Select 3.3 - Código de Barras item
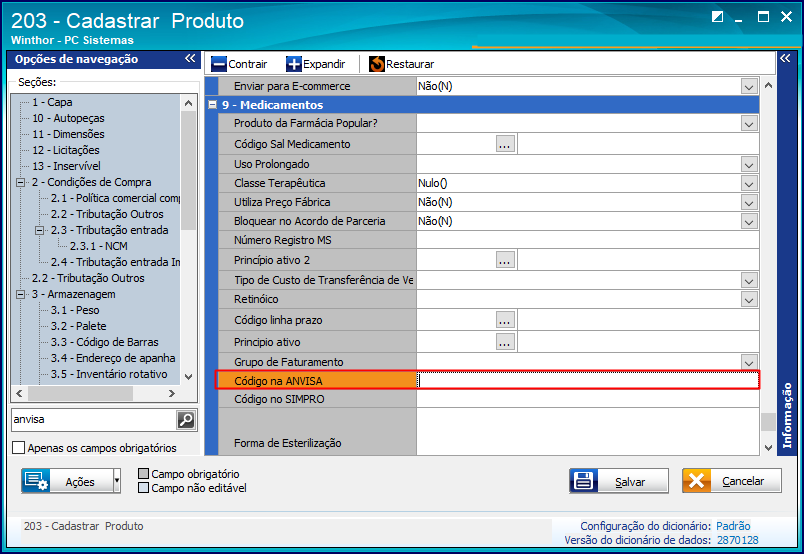Screen dimensions: 804x554 (105, 342)
